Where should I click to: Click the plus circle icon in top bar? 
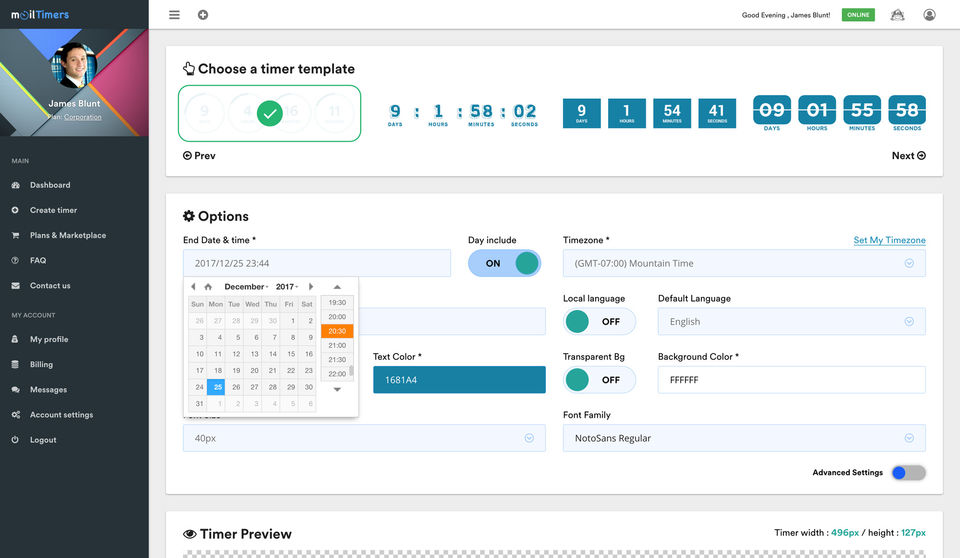[x=203, y=15]
